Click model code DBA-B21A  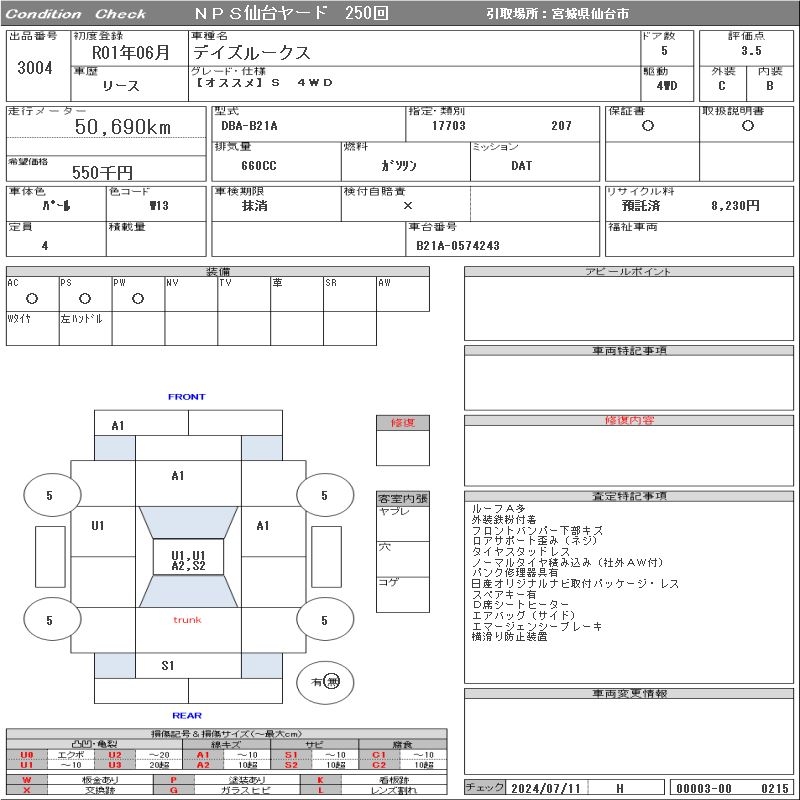pos(249,126)
